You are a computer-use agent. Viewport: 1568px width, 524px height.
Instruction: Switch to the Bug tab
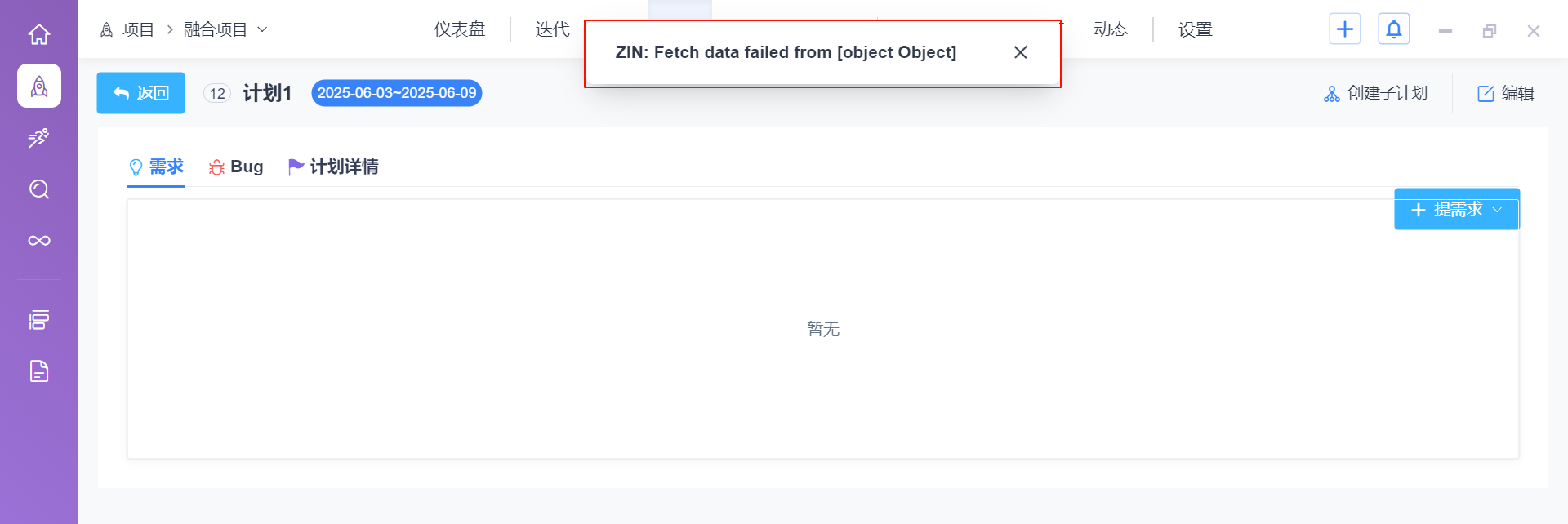pyautogui.click(x=236, y=167)
